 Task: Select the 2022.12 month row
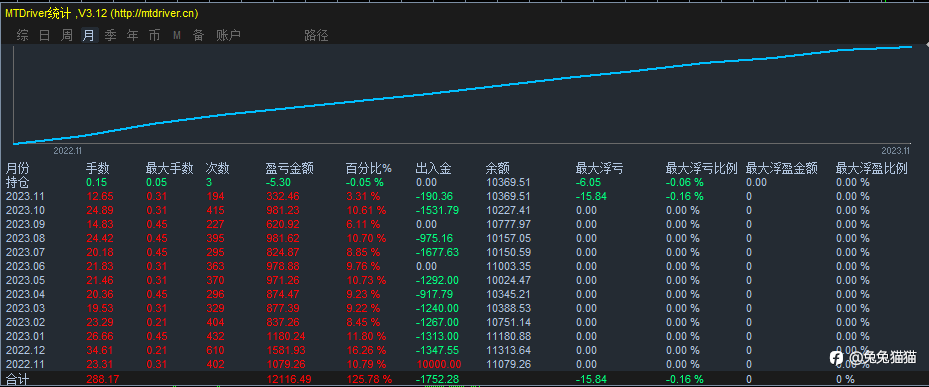click(464, 350)
